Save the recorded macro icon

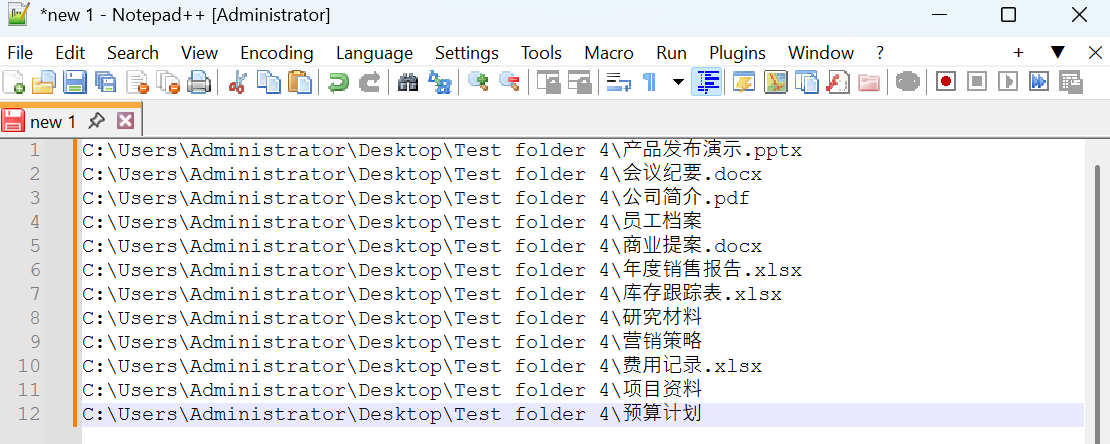[x=1071, y=82]
